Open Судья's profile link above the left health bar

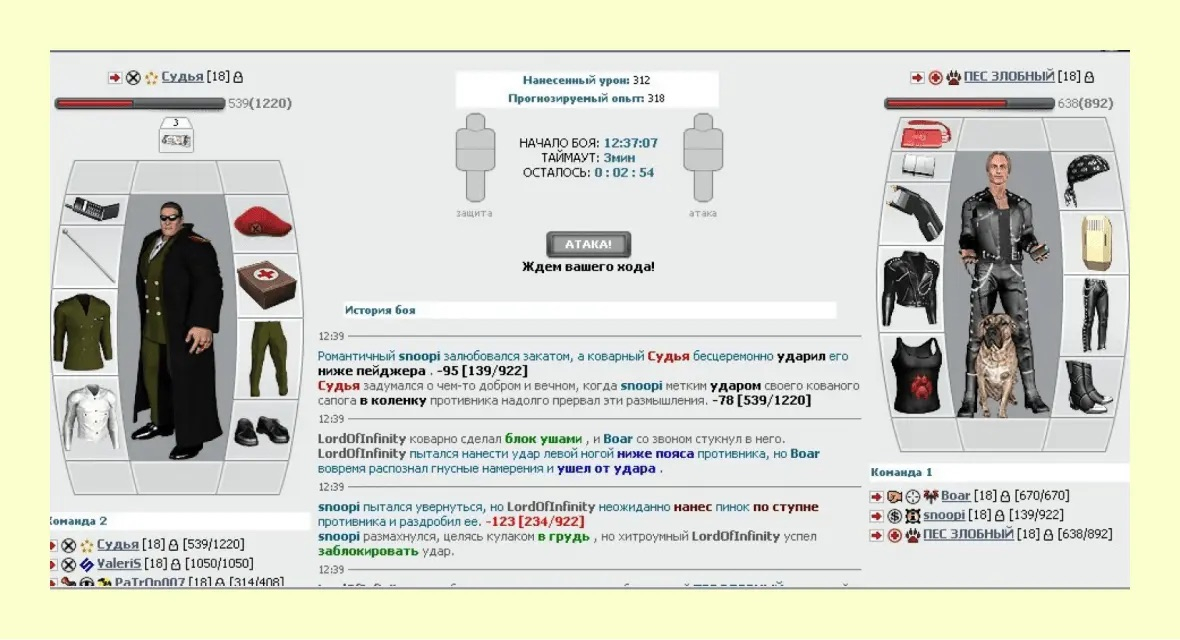pos(182,77)
